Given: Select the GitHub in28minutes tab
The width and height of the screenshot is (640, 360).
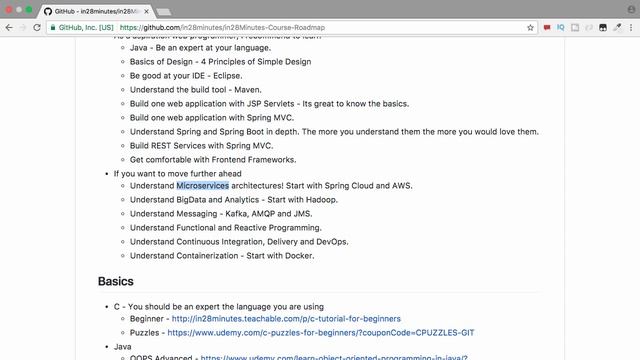Looking at the screenshot, I should [x=95, y=11].
